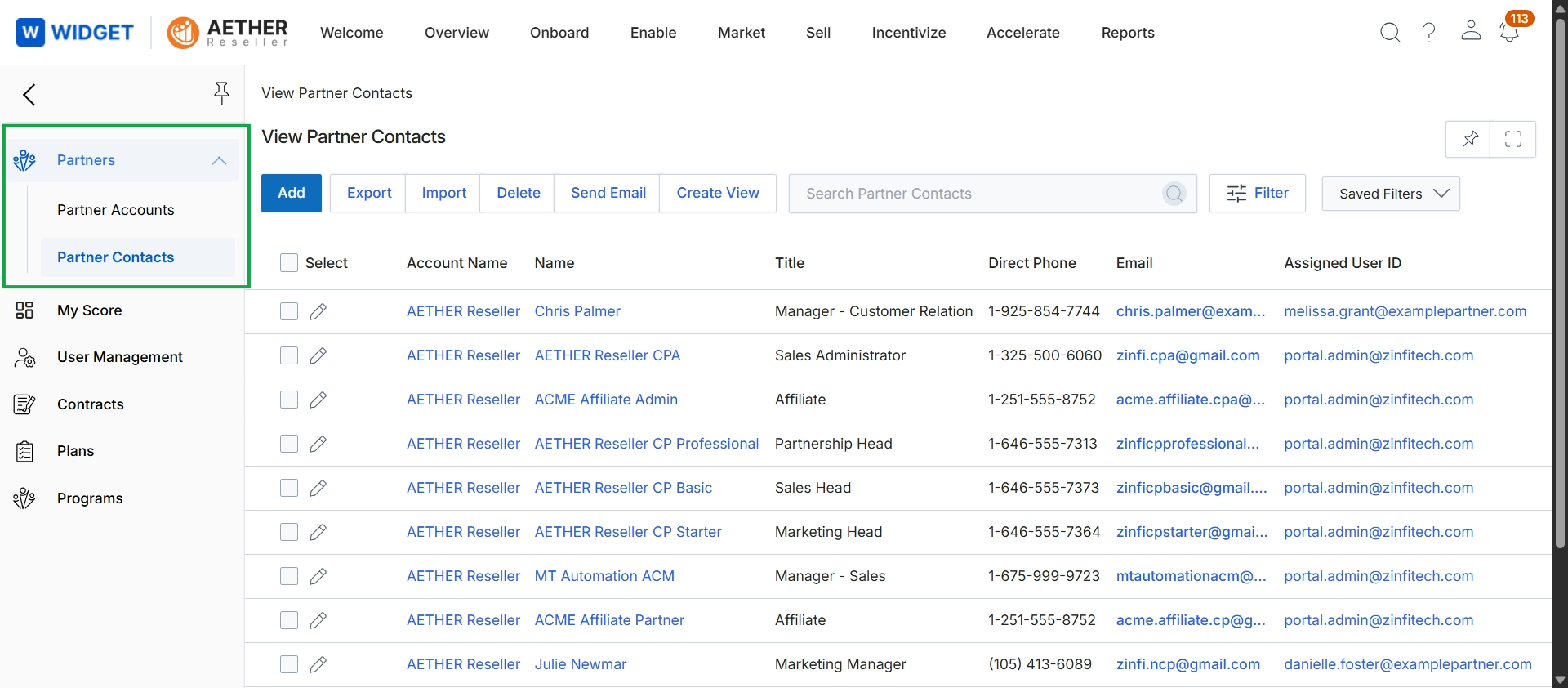Click the Create View button
1568x688 pixels.
(x=718, y=193)
